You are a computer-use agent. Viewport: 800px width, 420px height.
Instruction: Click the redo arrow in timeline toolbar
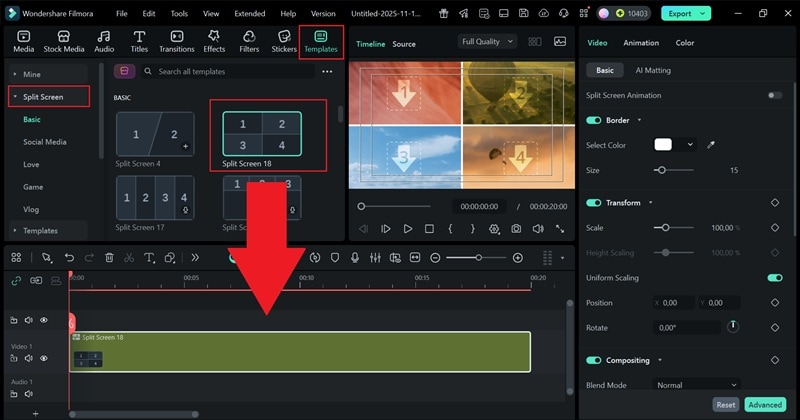click(89, 258)
